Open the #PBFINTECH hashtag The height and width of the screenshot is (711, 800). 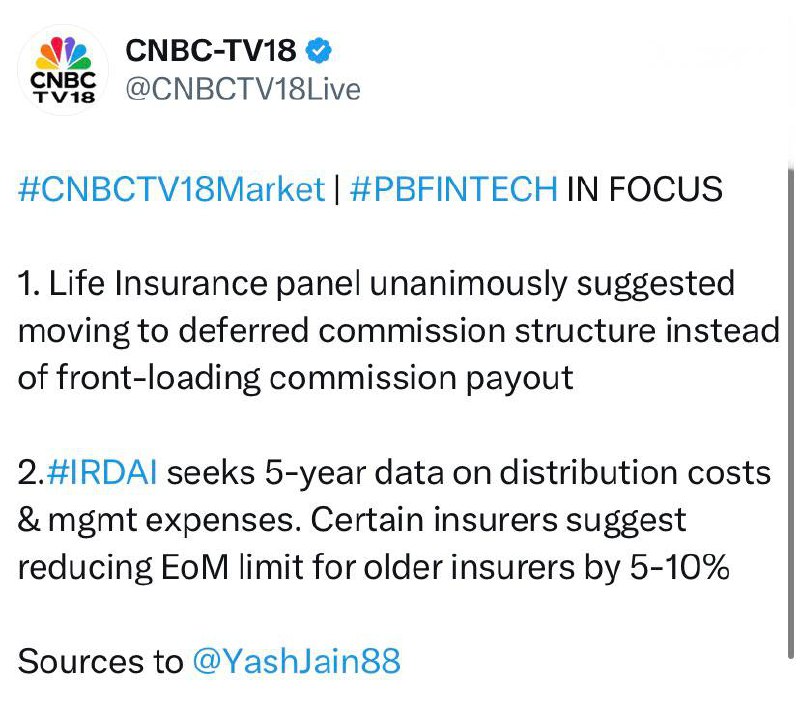(453, 188)
